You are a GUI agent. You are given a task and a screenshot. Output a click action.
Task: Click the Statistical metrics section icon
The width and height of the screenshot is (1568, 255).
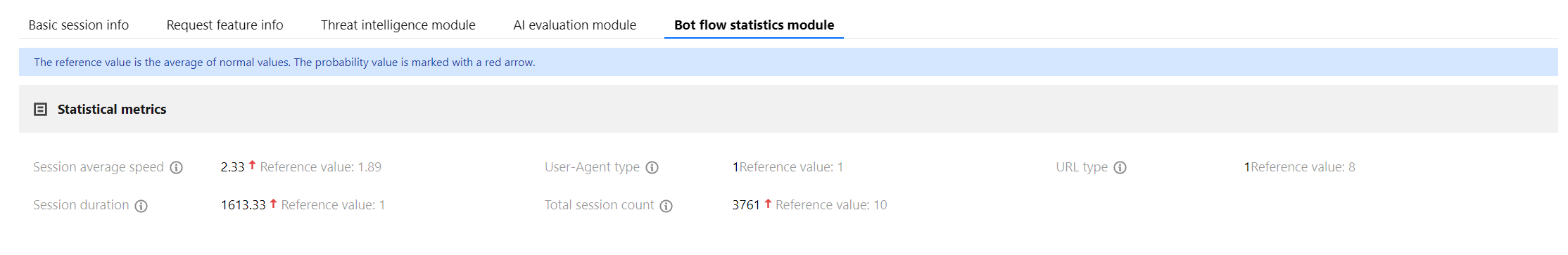point(41,110)
